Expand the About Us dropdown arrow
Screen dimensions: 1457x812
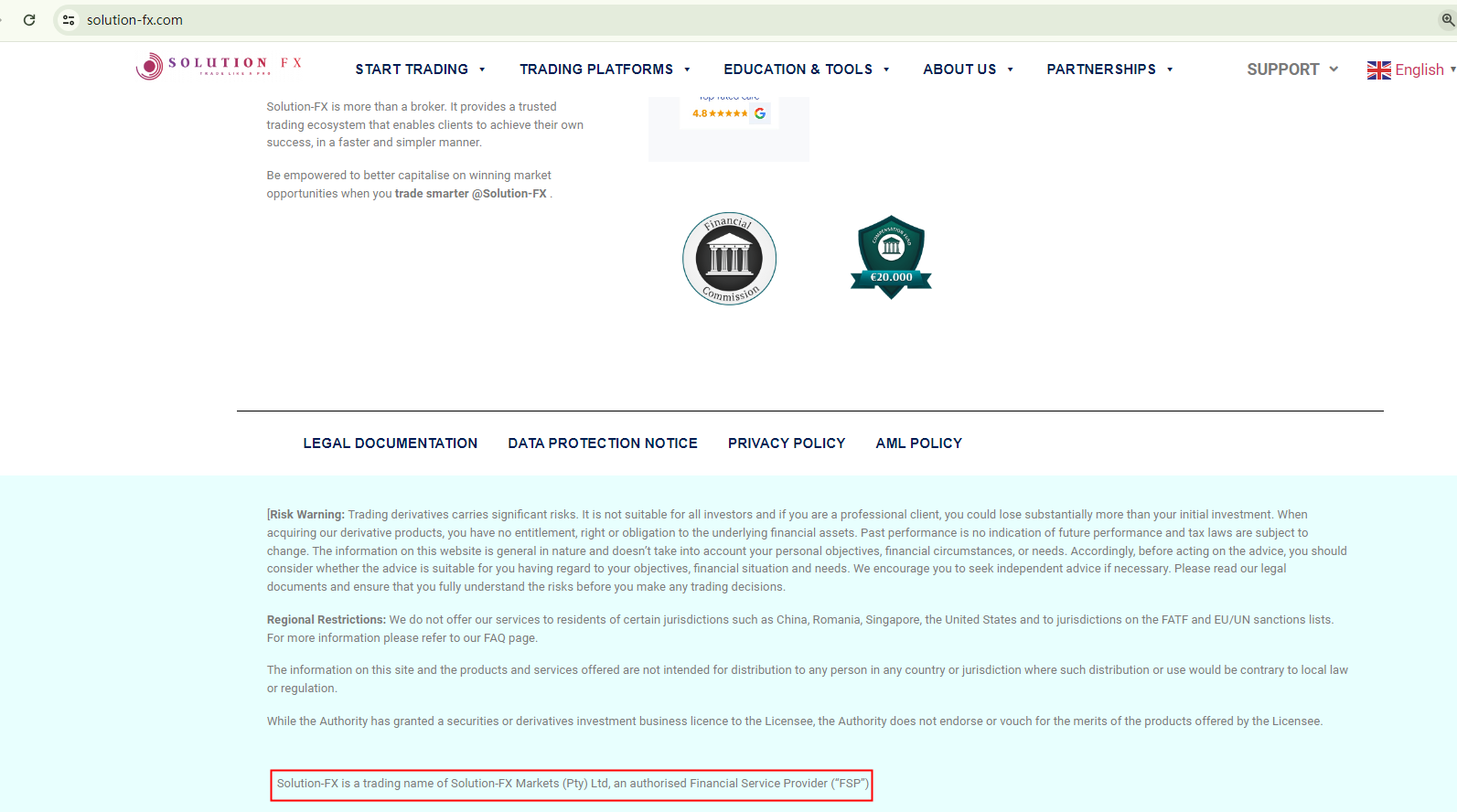click(1010, 69)
